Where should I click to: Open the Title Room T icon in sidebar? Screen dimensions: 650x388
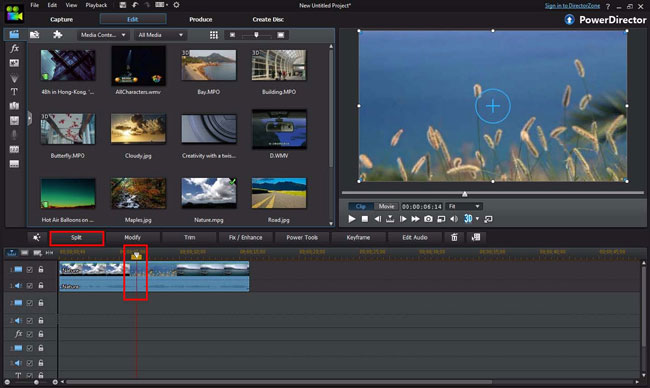(14, 92)
